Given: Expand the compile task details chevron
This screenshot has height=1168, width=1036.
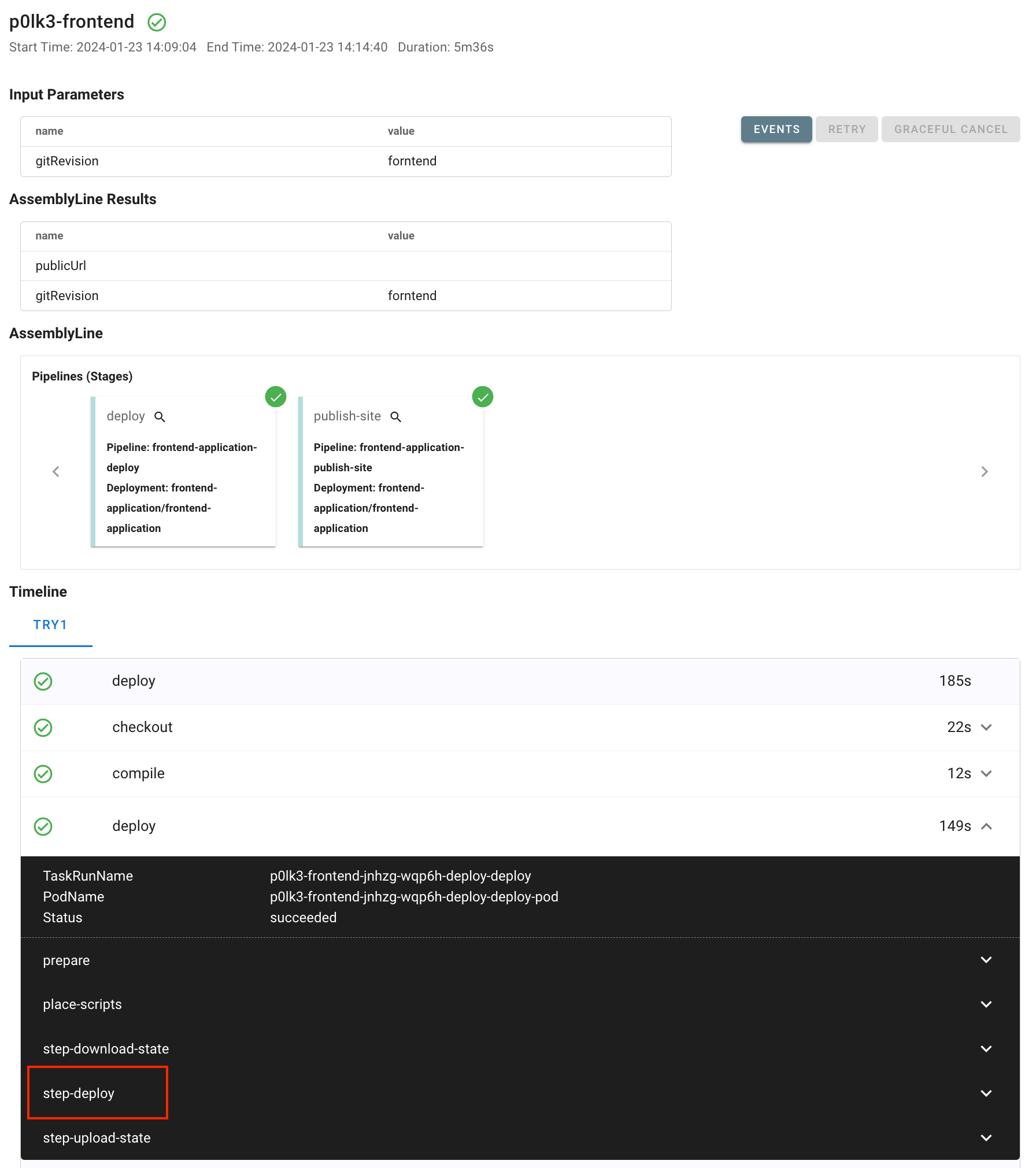Looking at the screenshot, I should tap(986, 774).
